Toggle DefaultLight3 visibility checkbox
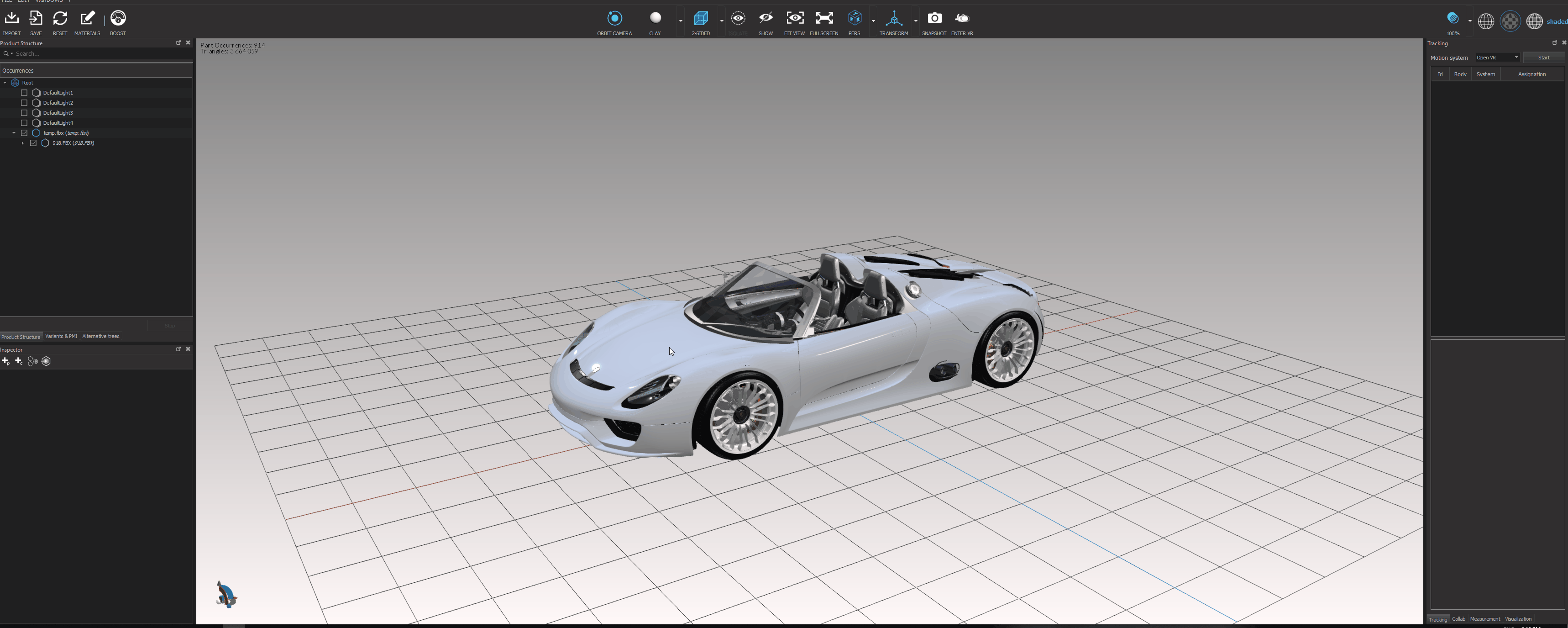The width and height of the screenshot is (1568, 628). (24, 113)
